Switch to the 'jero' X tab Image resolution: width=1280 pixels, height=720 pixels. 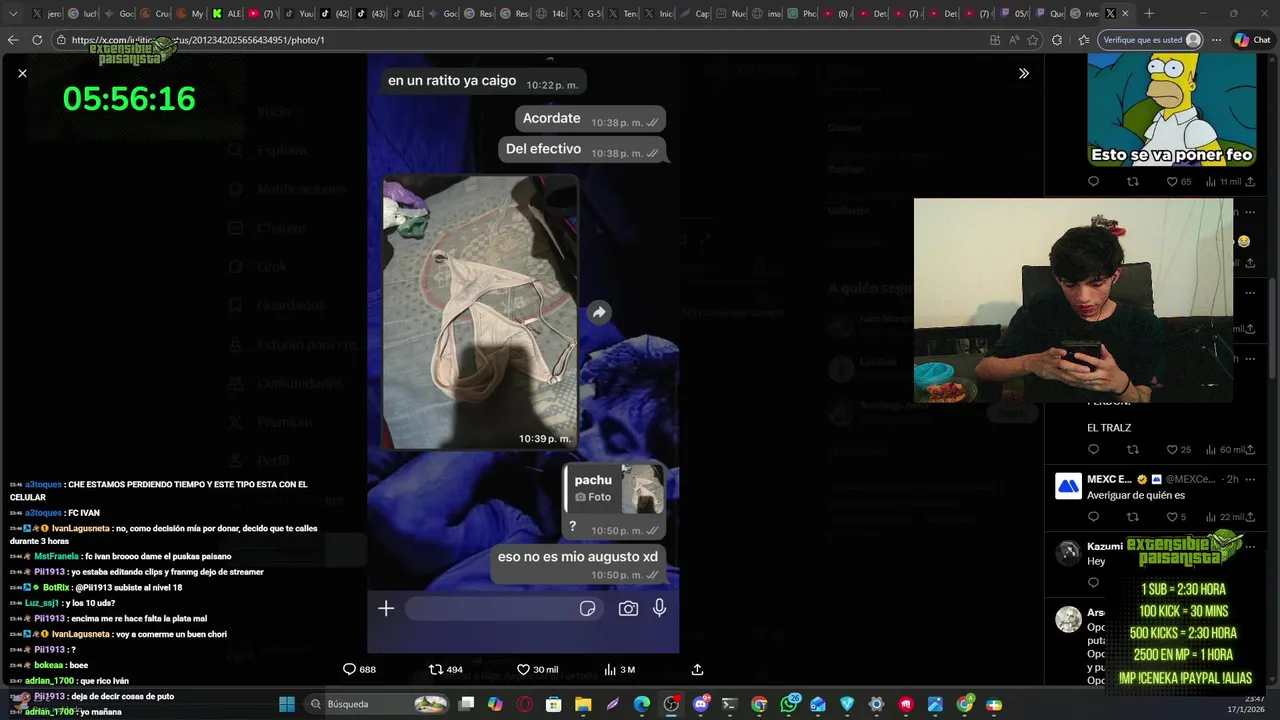(46, 14)
